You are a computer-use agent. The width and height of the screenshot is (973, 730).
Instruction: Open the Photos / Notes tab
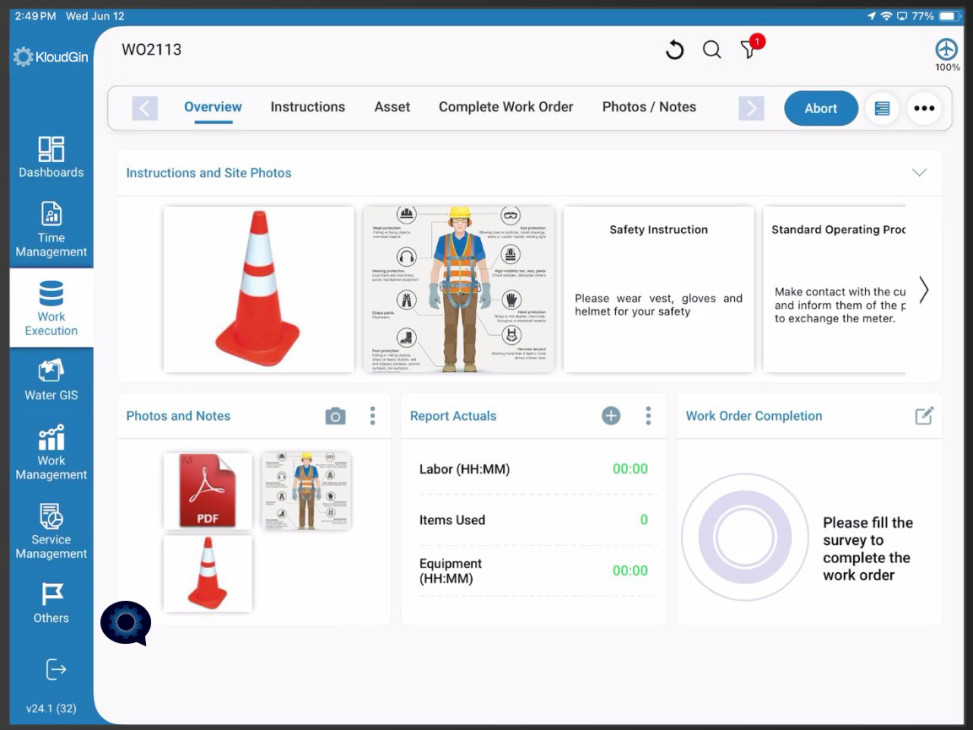tap(648, 107)
